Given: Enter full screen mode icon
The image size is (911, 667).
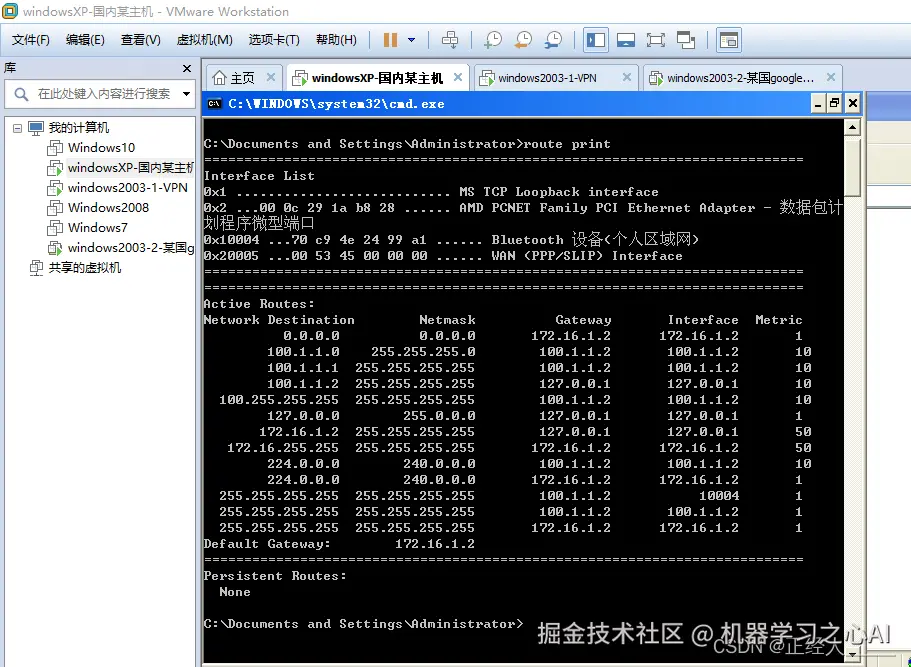Looking at the screenshot, I should pyautogui.click(x=655, y=40).
